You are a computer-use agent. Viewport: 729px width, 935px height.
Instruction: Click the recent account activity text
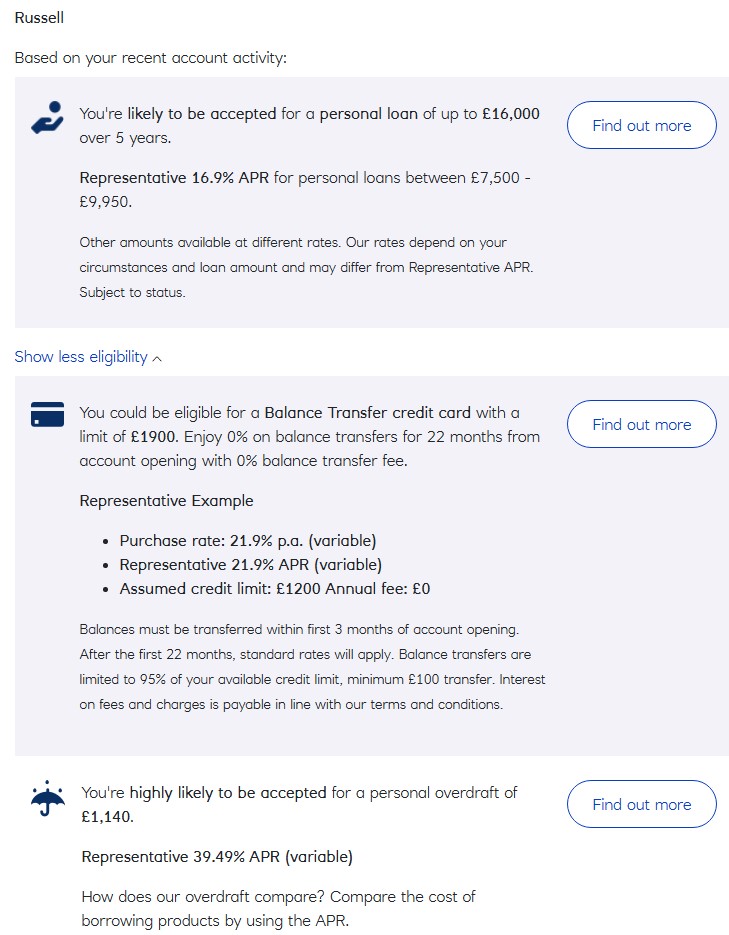pos(150,58)
